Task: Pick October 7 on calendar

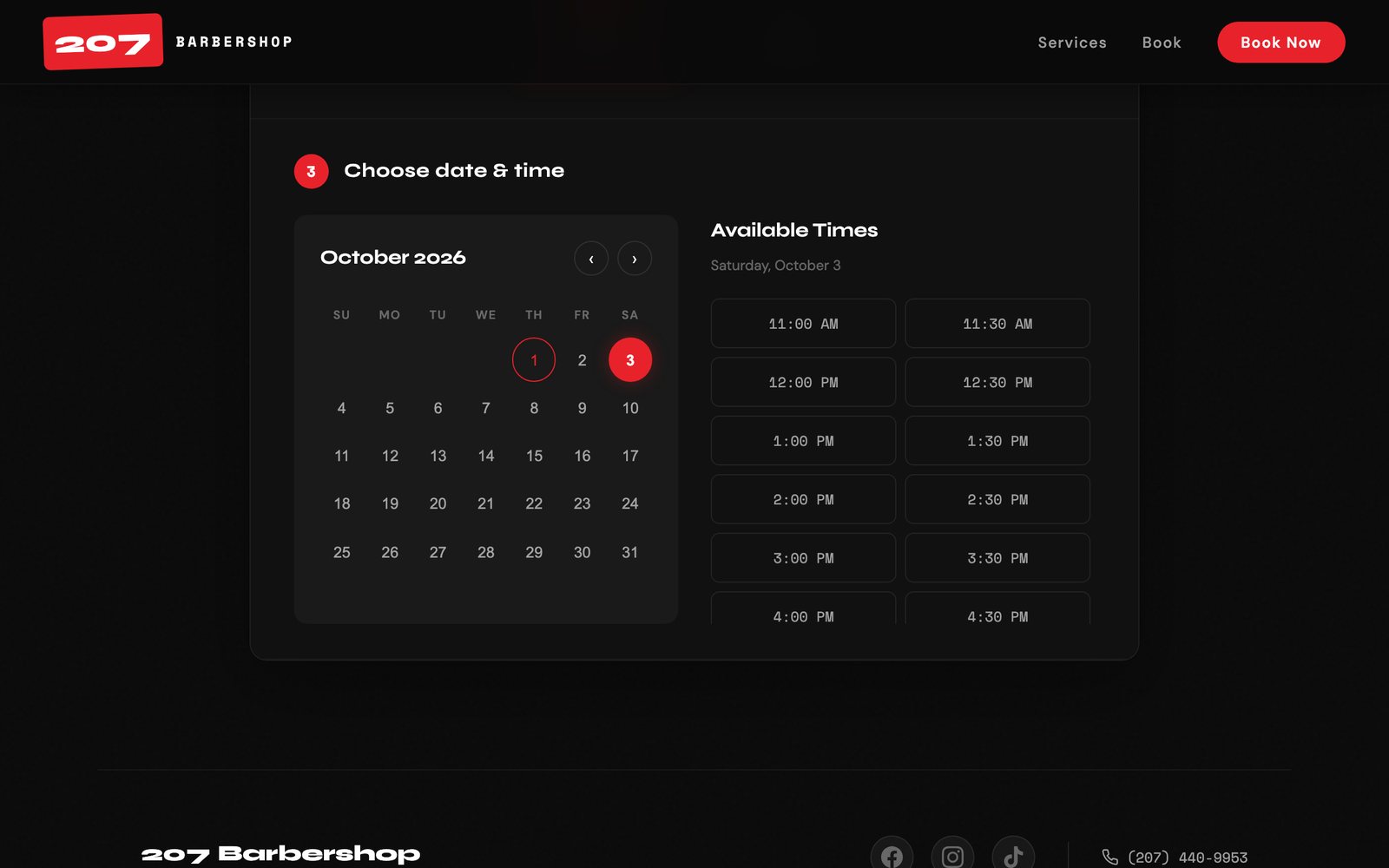Action: point(486,408)
